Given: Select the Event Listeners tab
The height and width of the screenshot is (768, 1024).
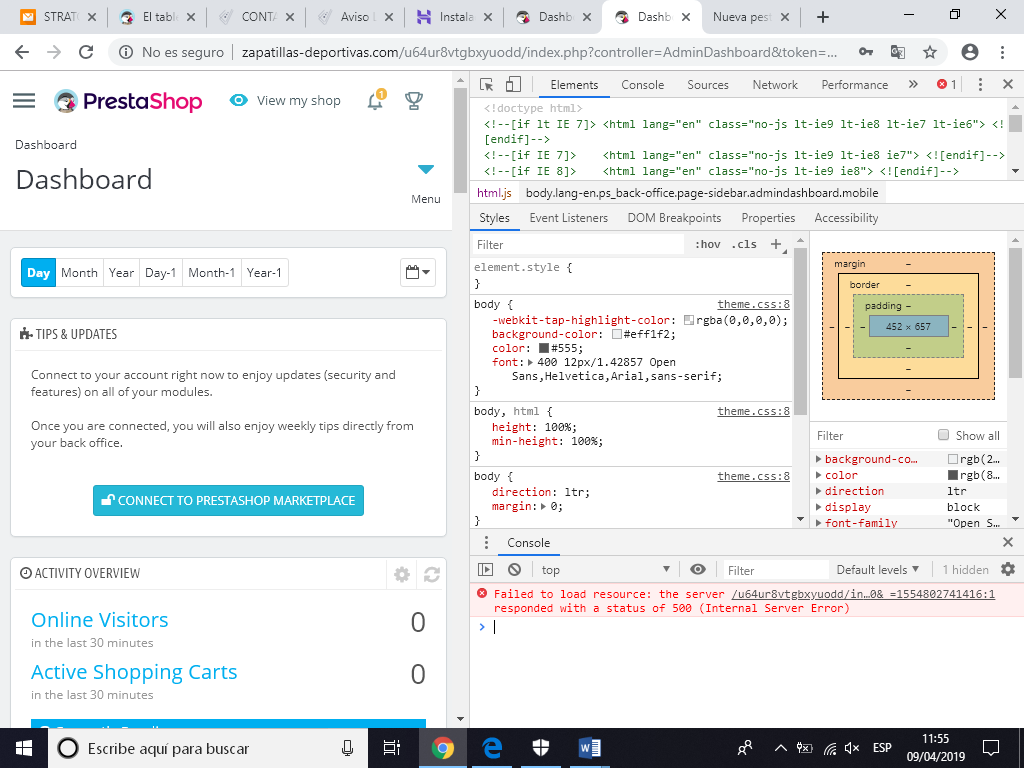Looking at the screenshot, I should pyautogui.click(x=568, y=218).
